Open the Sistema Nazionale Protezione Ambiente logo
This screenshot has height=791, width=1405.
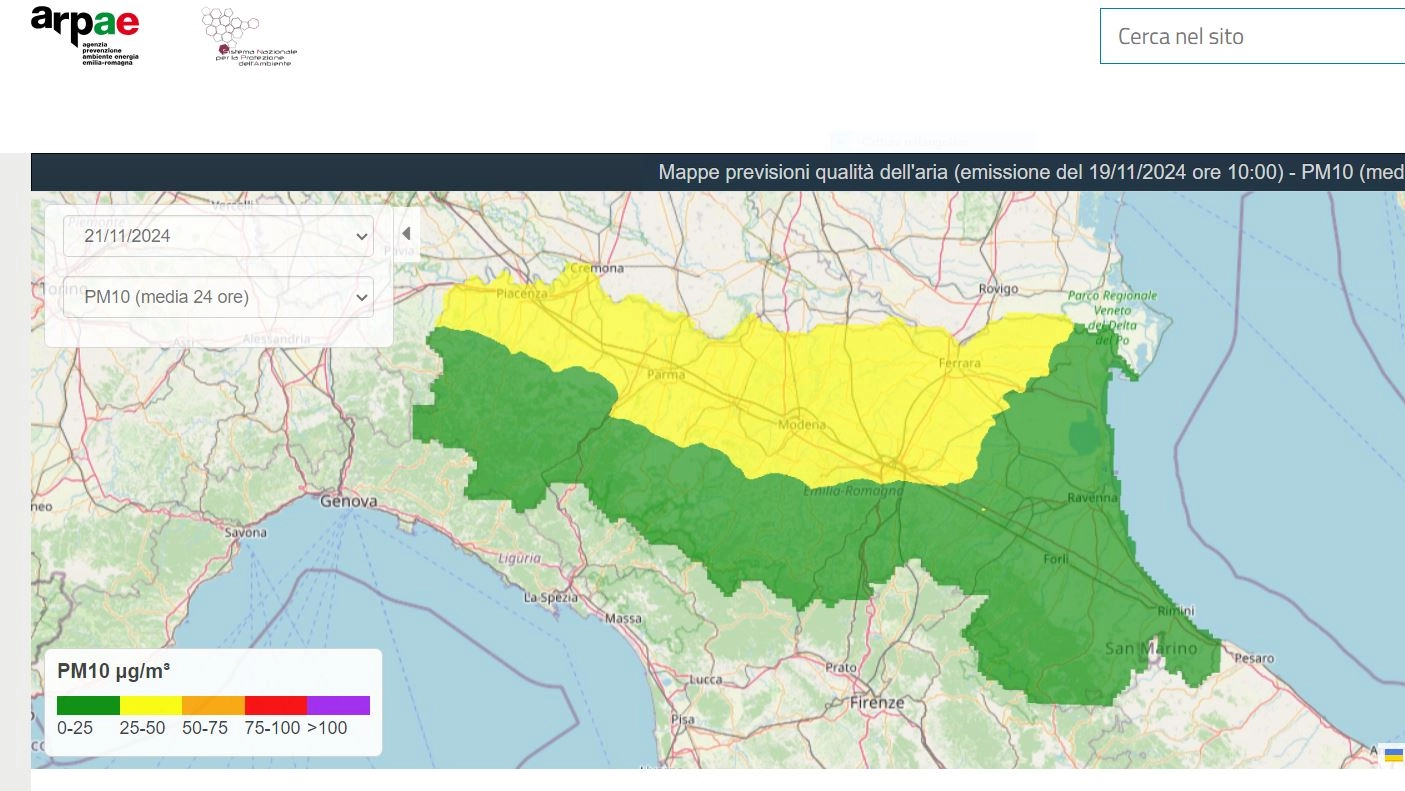[x=248, y=36]
